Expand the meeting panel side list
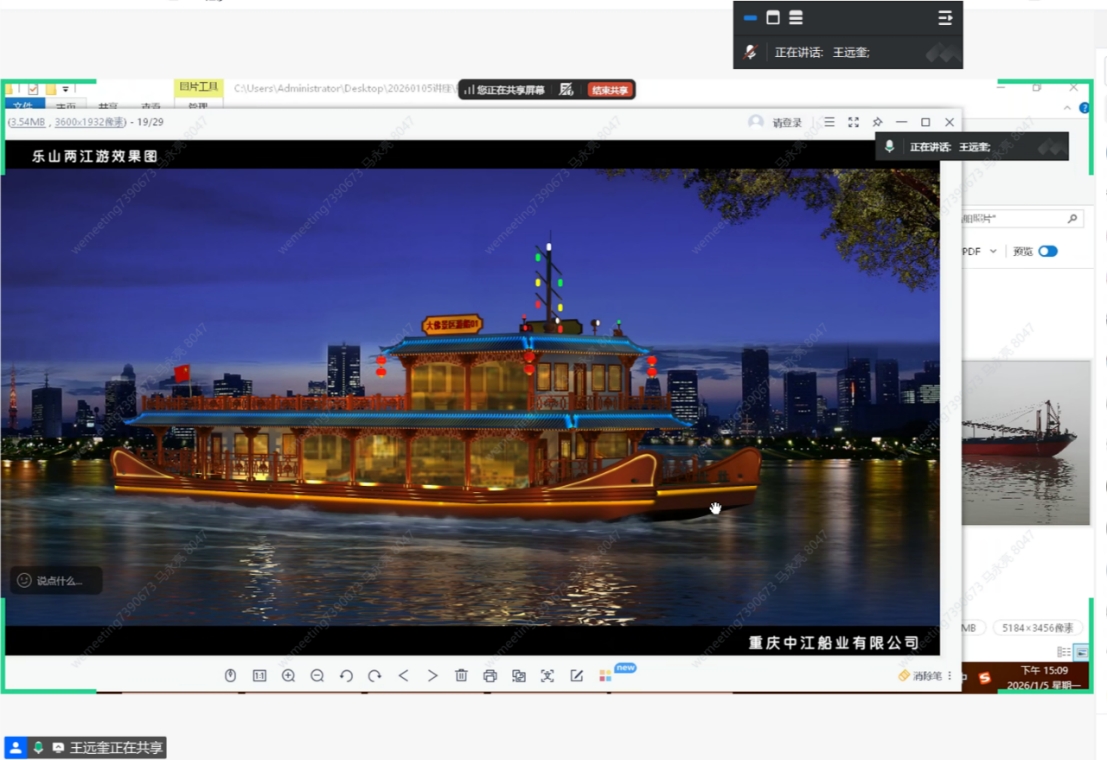 coord(944,18)
